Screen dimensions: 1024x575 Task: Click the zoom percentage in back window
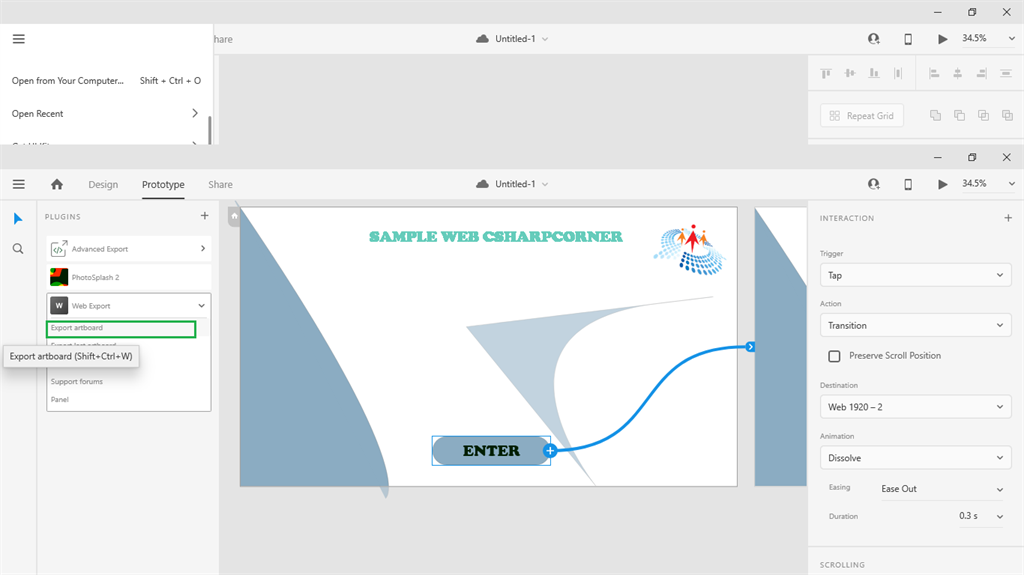coord(974,39)
